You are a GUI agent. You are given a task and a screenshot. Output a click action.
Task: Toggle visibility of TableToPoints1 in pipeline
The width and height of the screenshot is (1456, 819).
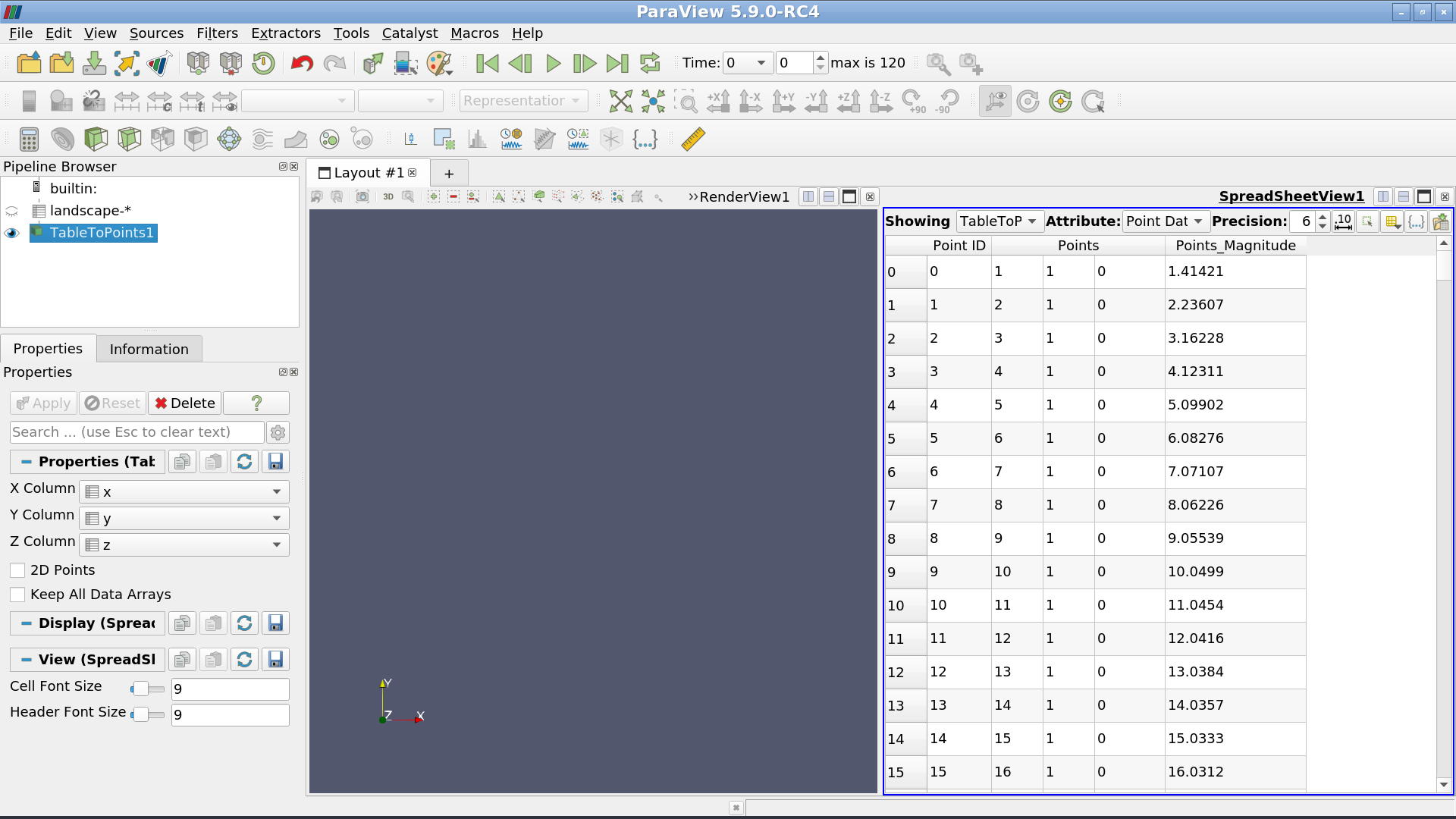pos(11,233)
